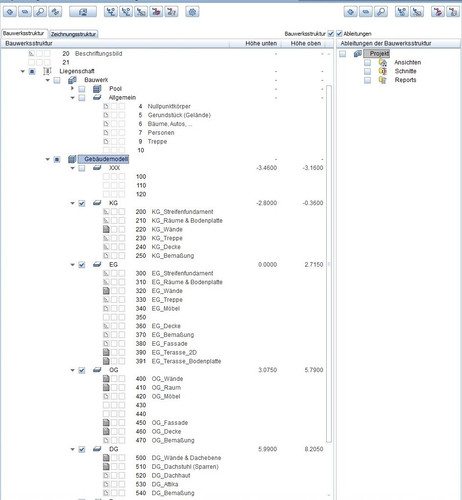The image size is (462, 500).
Task: Click the Ableitungen der Bauwerksstruktur header
Action: click(x=399, y=43)
